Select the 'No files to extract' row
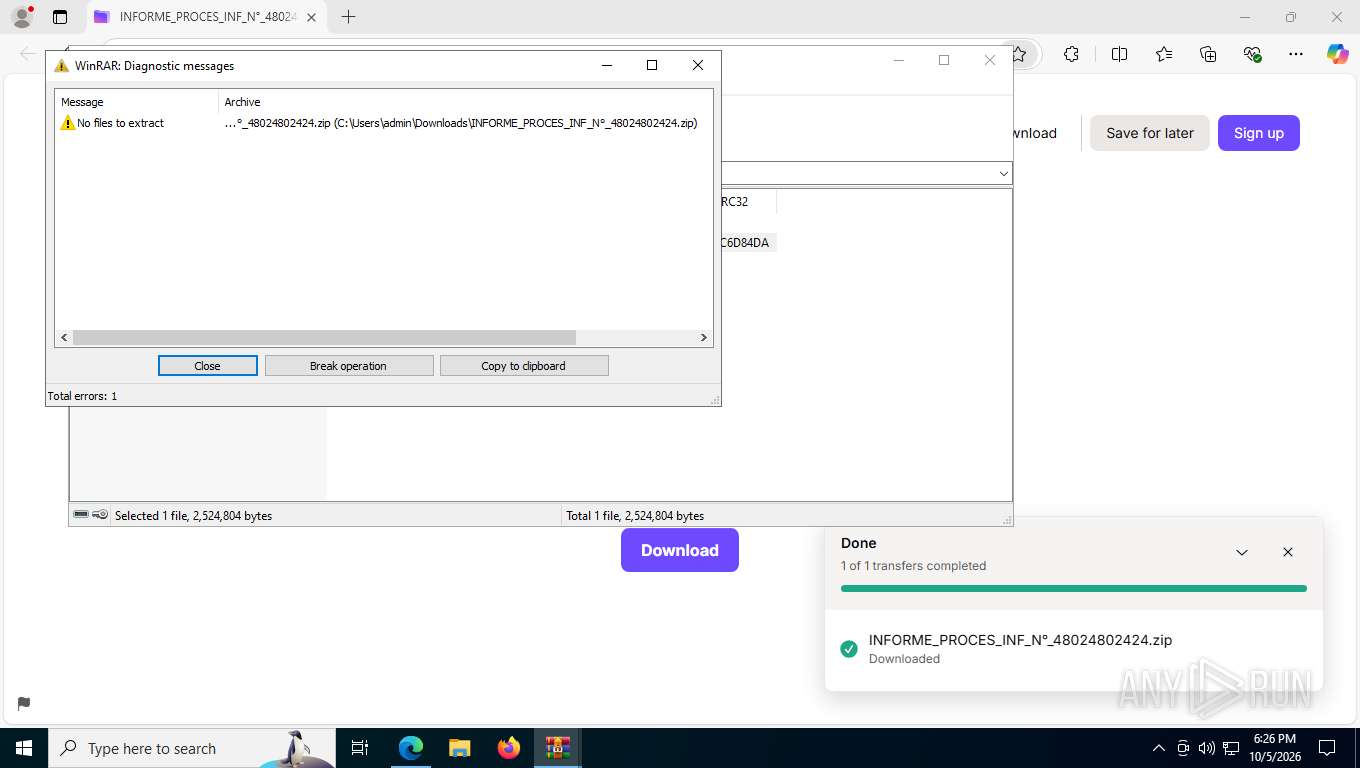 point(384,123)
